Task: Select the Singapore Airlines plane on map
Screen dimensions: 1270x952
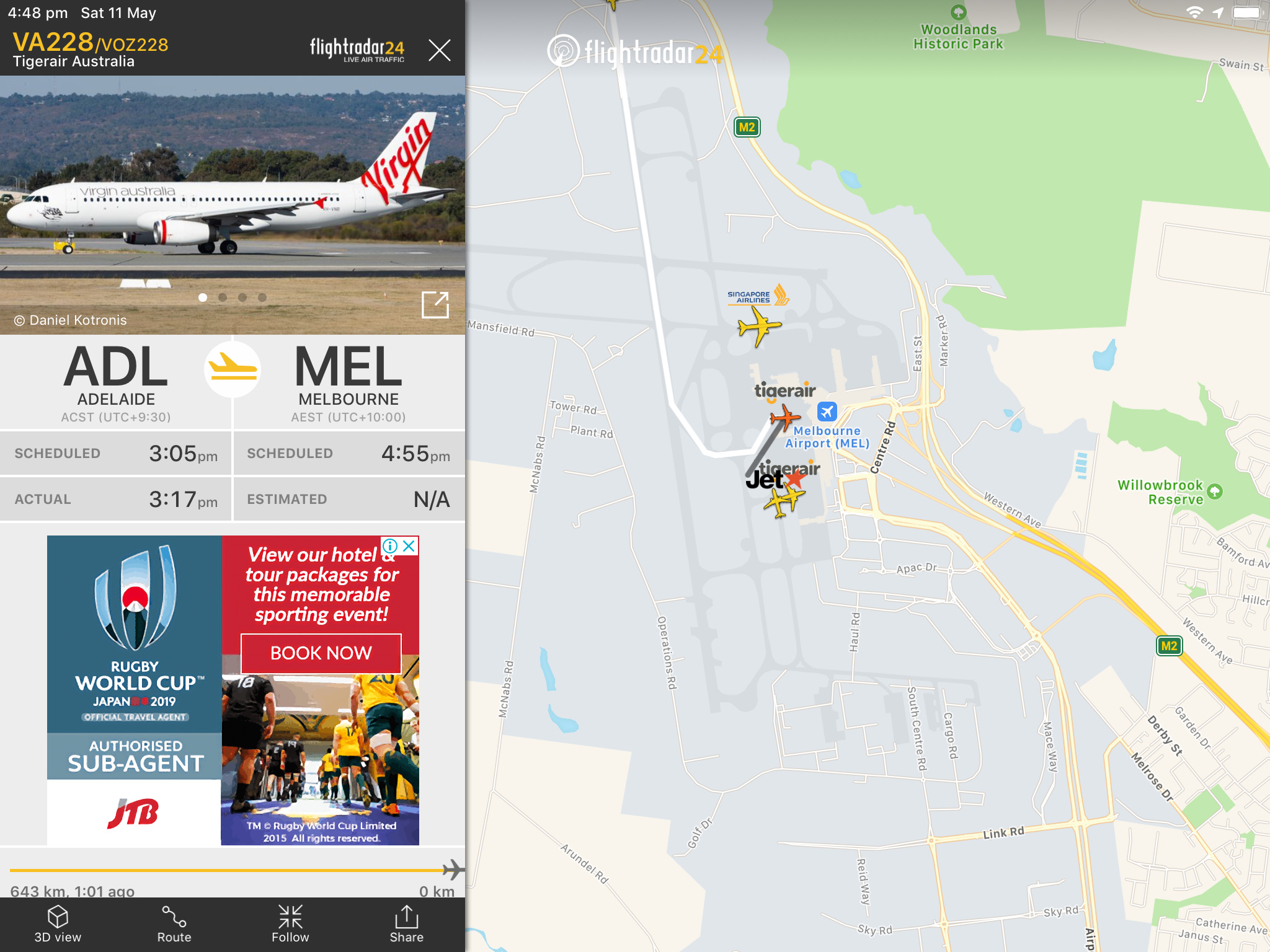Action: coord(759,326)
